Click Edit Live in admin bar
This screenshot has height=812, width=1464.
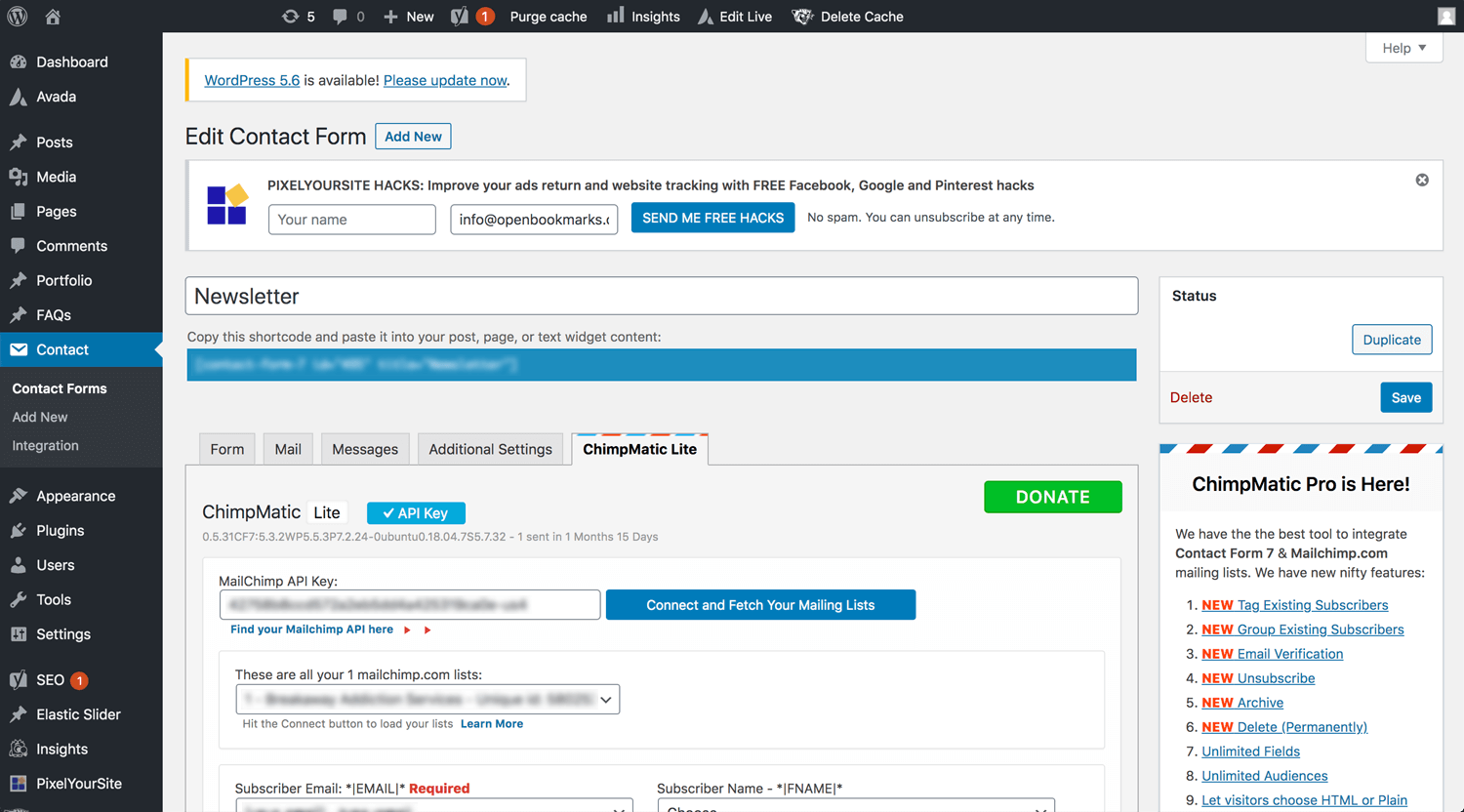click(735, 17)
